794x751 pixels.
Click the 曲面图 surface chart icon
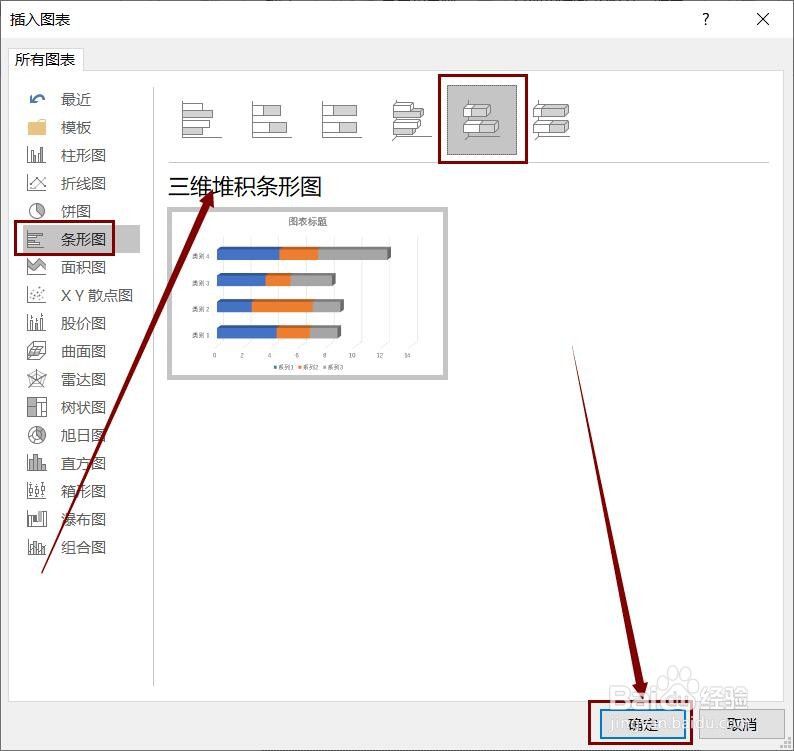click(36, 350)
